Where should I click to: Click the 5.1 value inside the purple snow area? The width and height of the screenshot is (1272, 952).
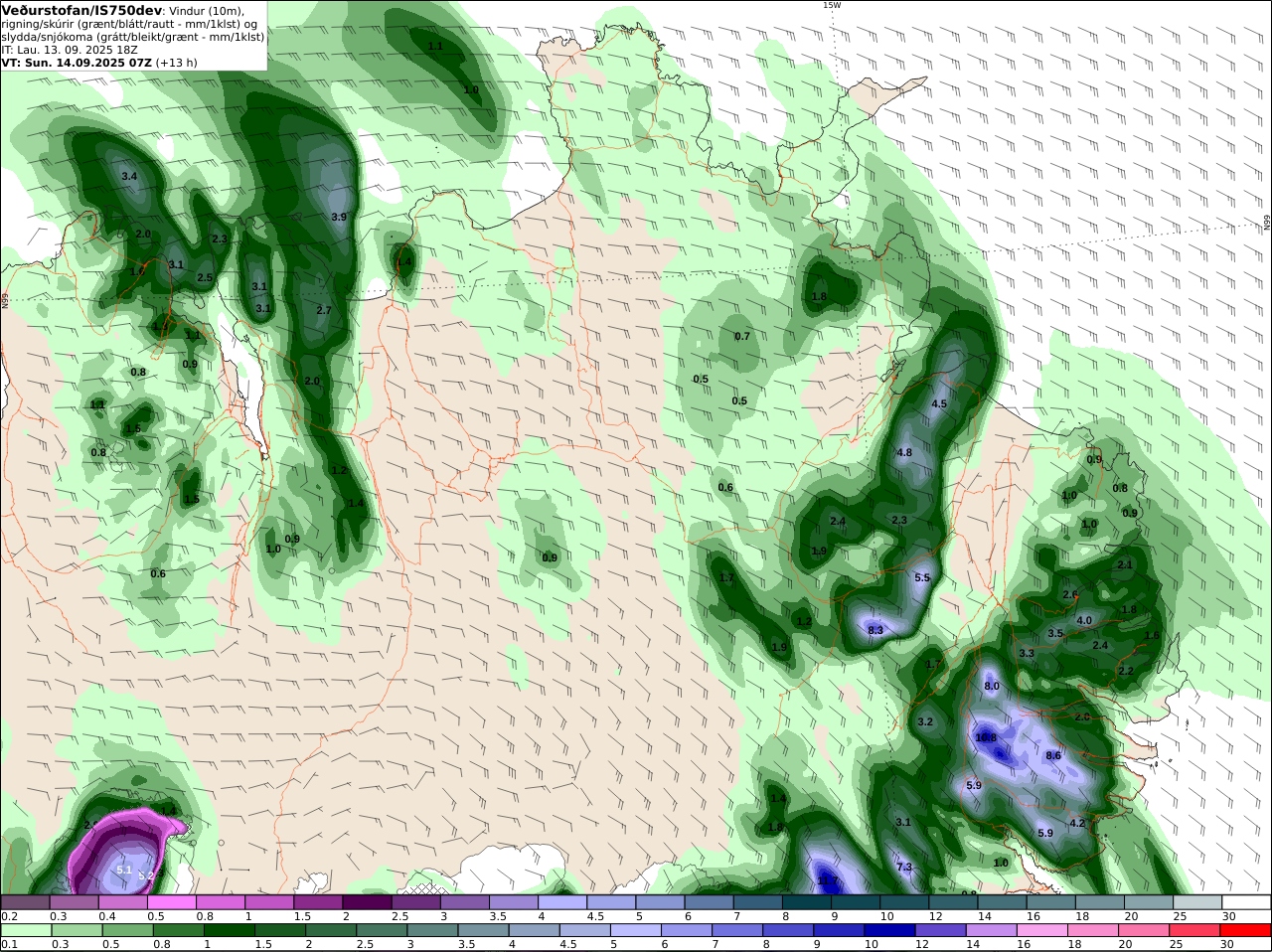[124, 870]
